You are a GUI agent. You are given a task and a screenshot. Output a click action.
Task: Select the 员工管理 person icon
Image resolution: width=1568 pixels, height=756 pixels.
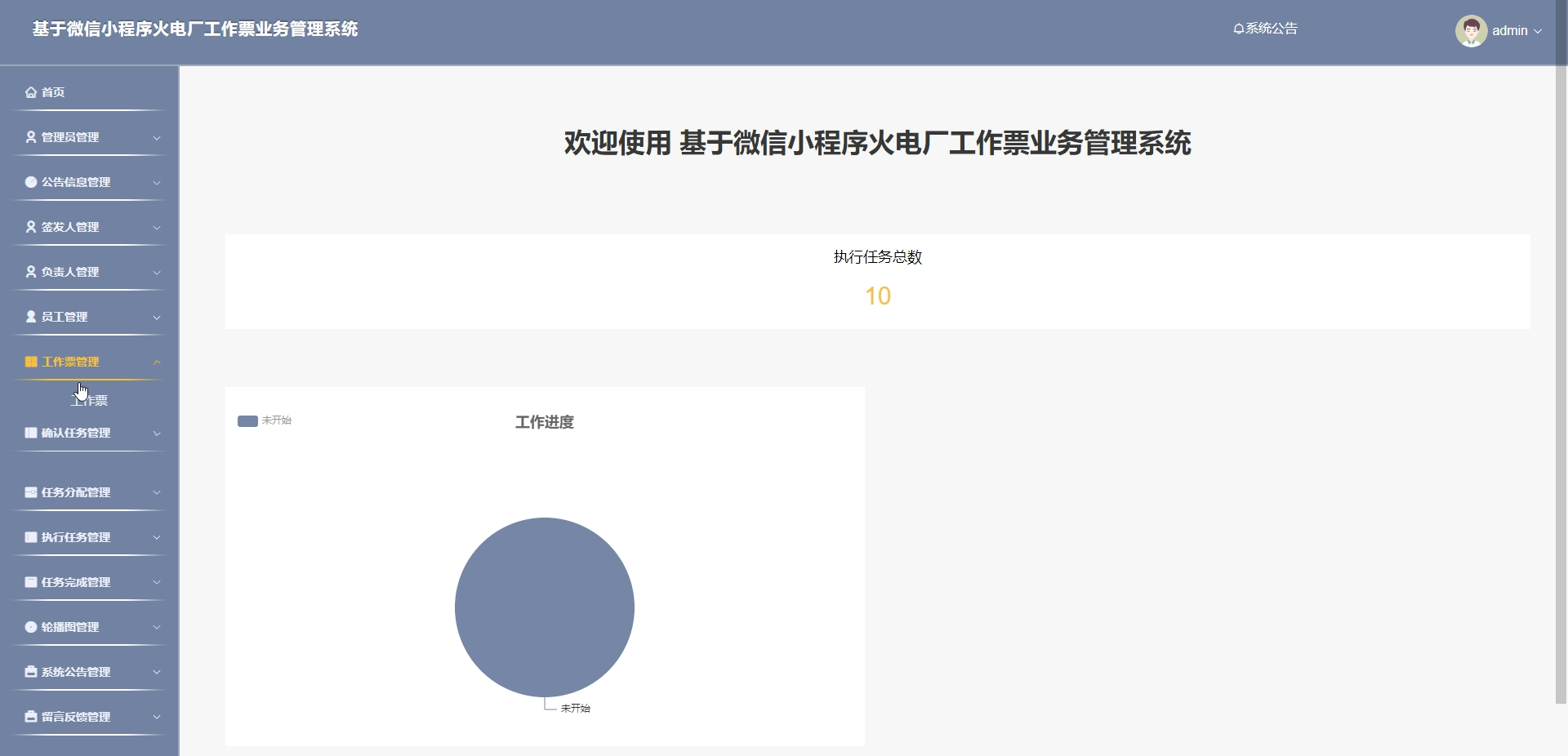pyautogui.click(x=30, y=317)
